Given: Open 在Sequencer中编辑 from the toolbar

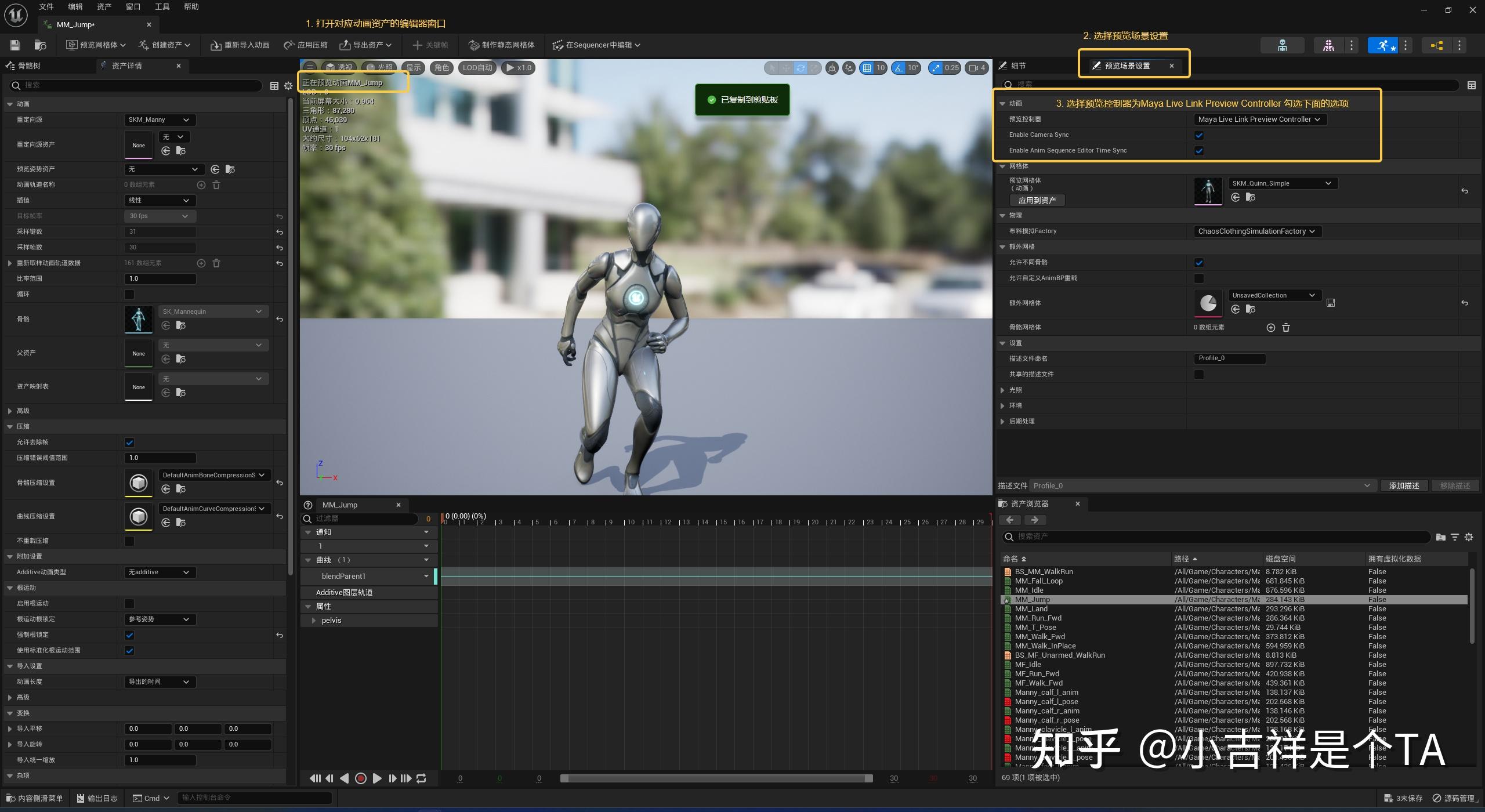Looking at the screenshot, I should (x=596, y=45).
